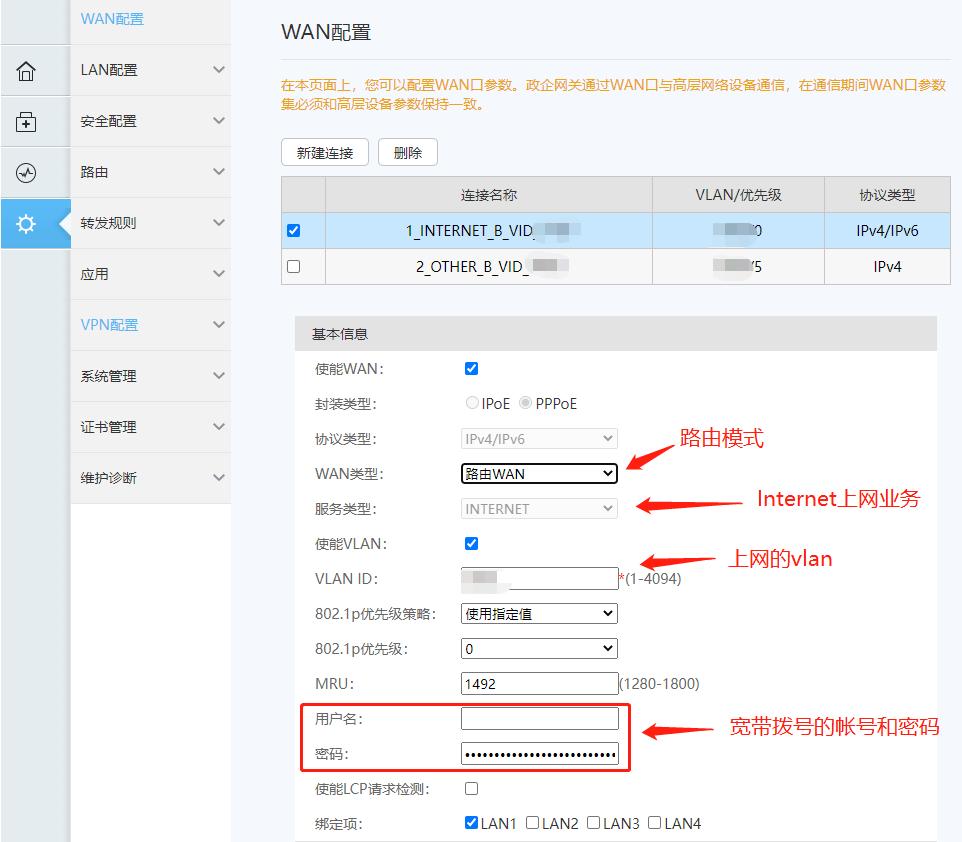Uncheck the 使能WAN checkbox
This screenshot has width=962, height=842.
click(x=471, y=368)
